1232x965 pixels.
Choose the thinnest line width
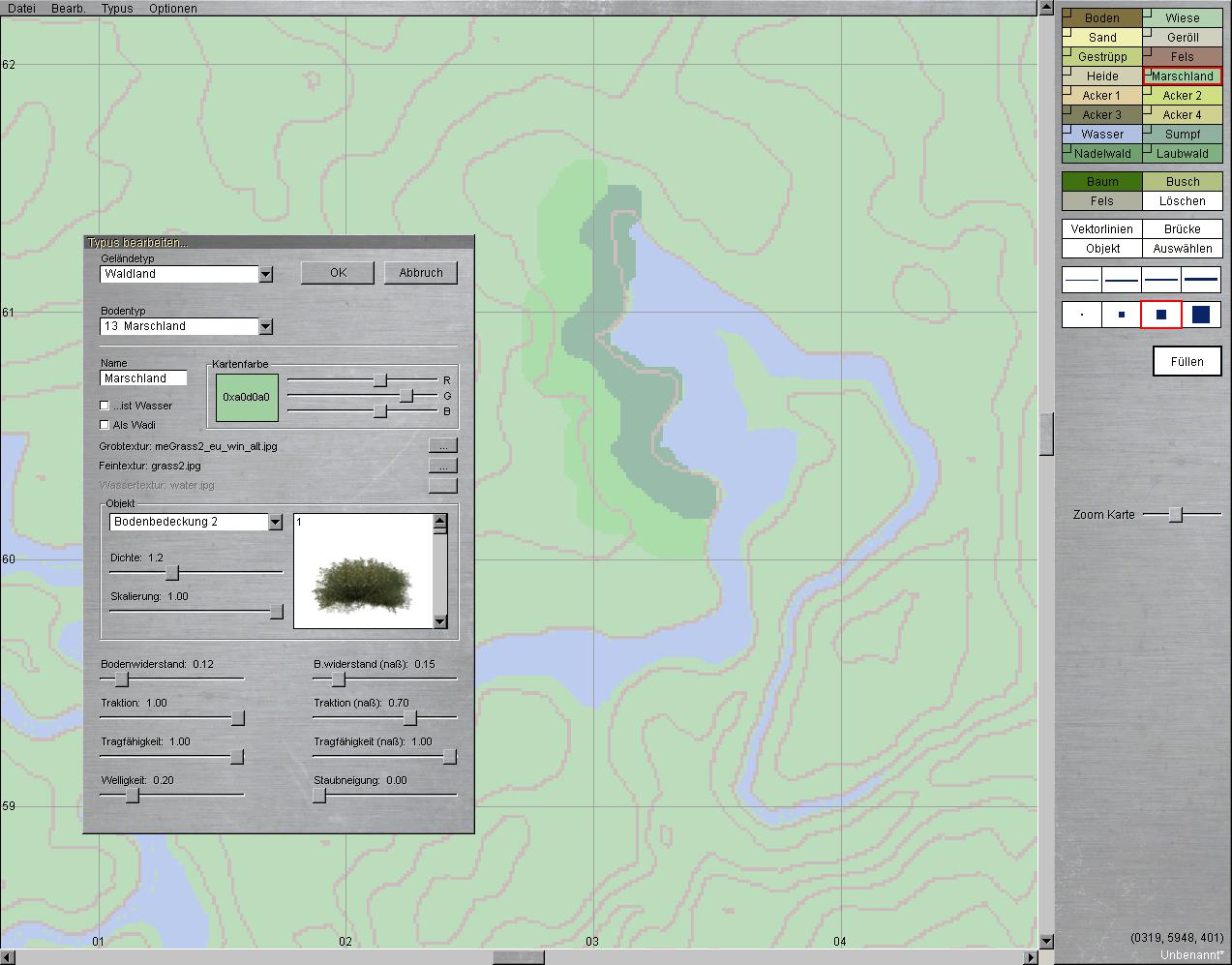pos(1082,280)
